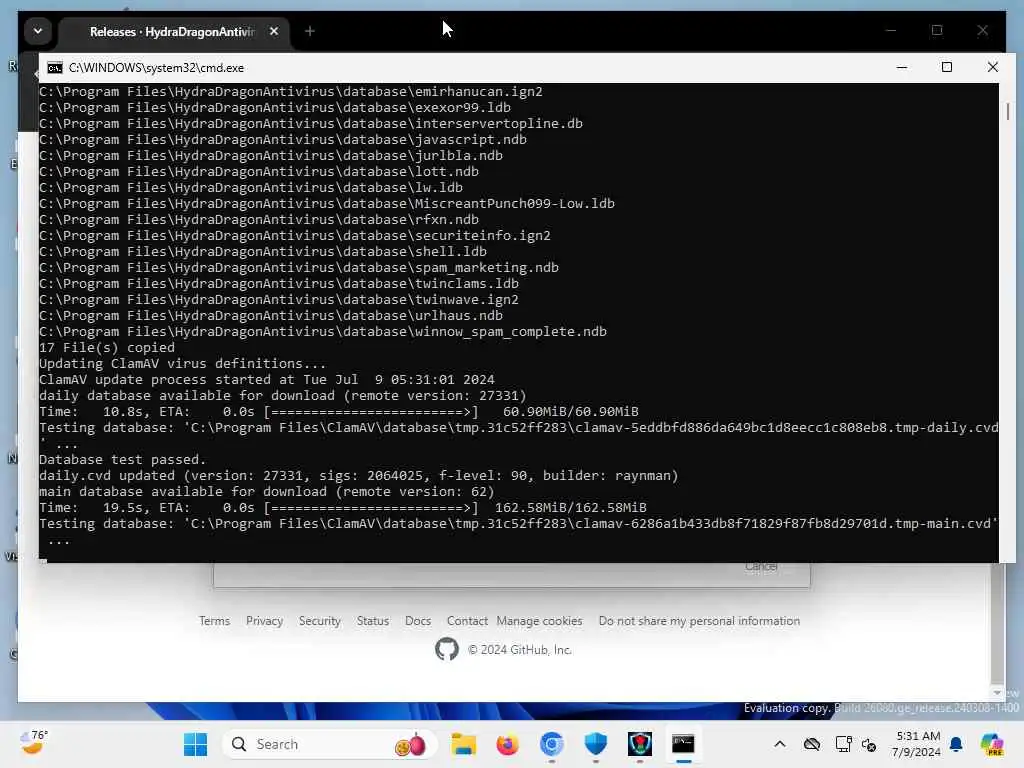Image resolution: width=1024 pixels, height=768 pixels.
Task: Open the 76° weather widget
Action: 33,743
